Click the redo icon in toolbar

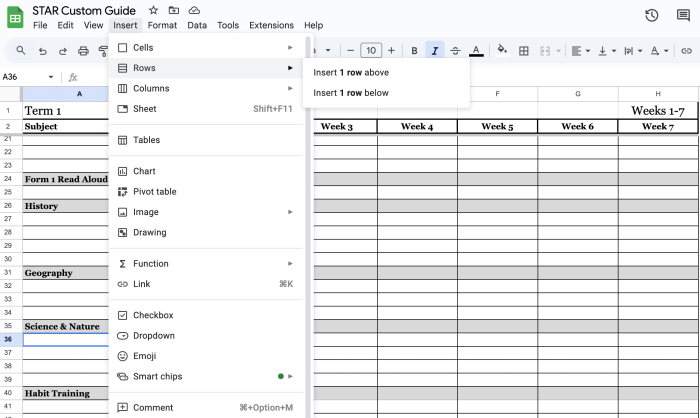point(62,50)
